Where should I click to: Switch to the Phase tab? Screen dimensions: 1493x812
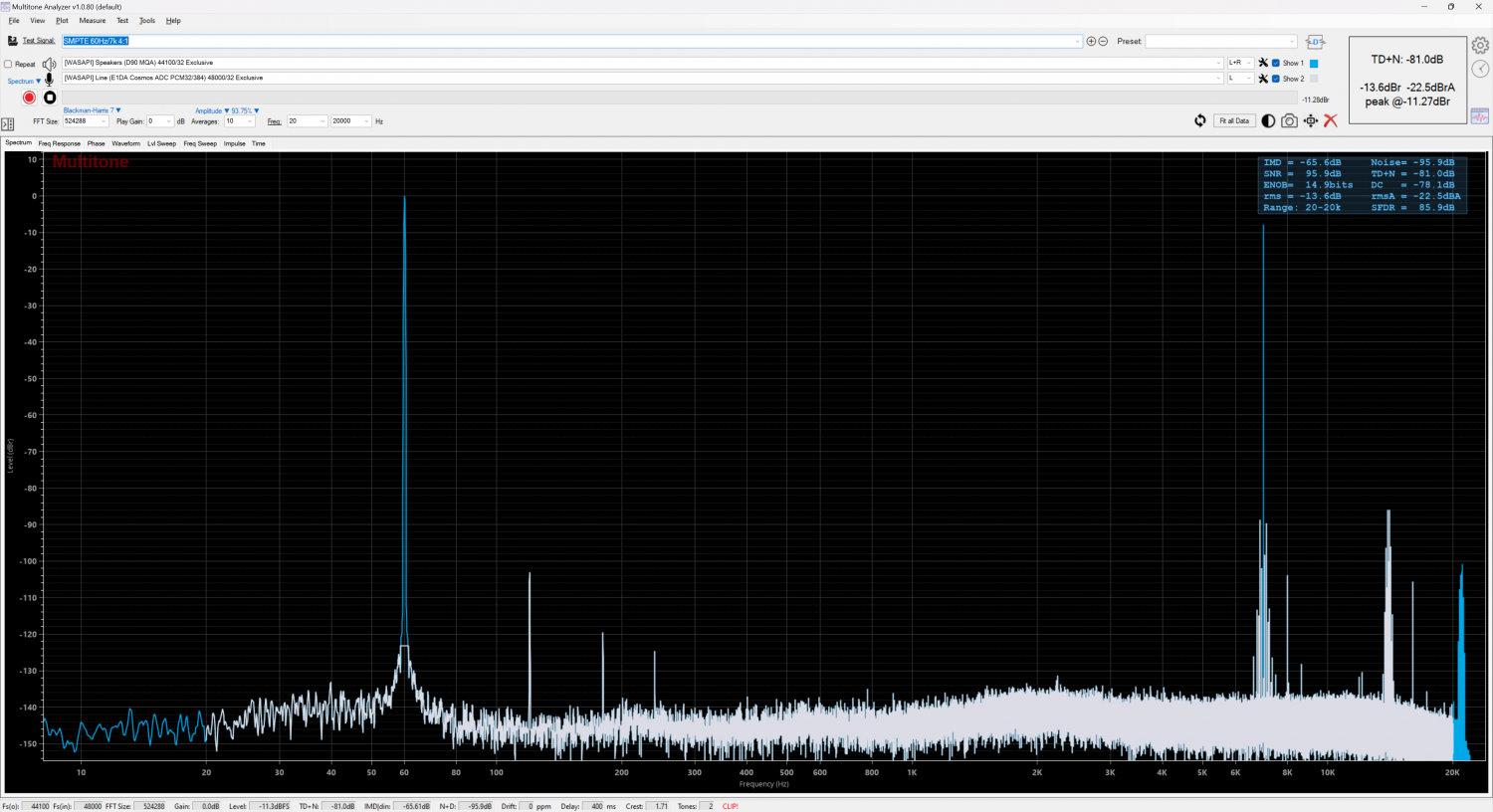coord(96,143)
